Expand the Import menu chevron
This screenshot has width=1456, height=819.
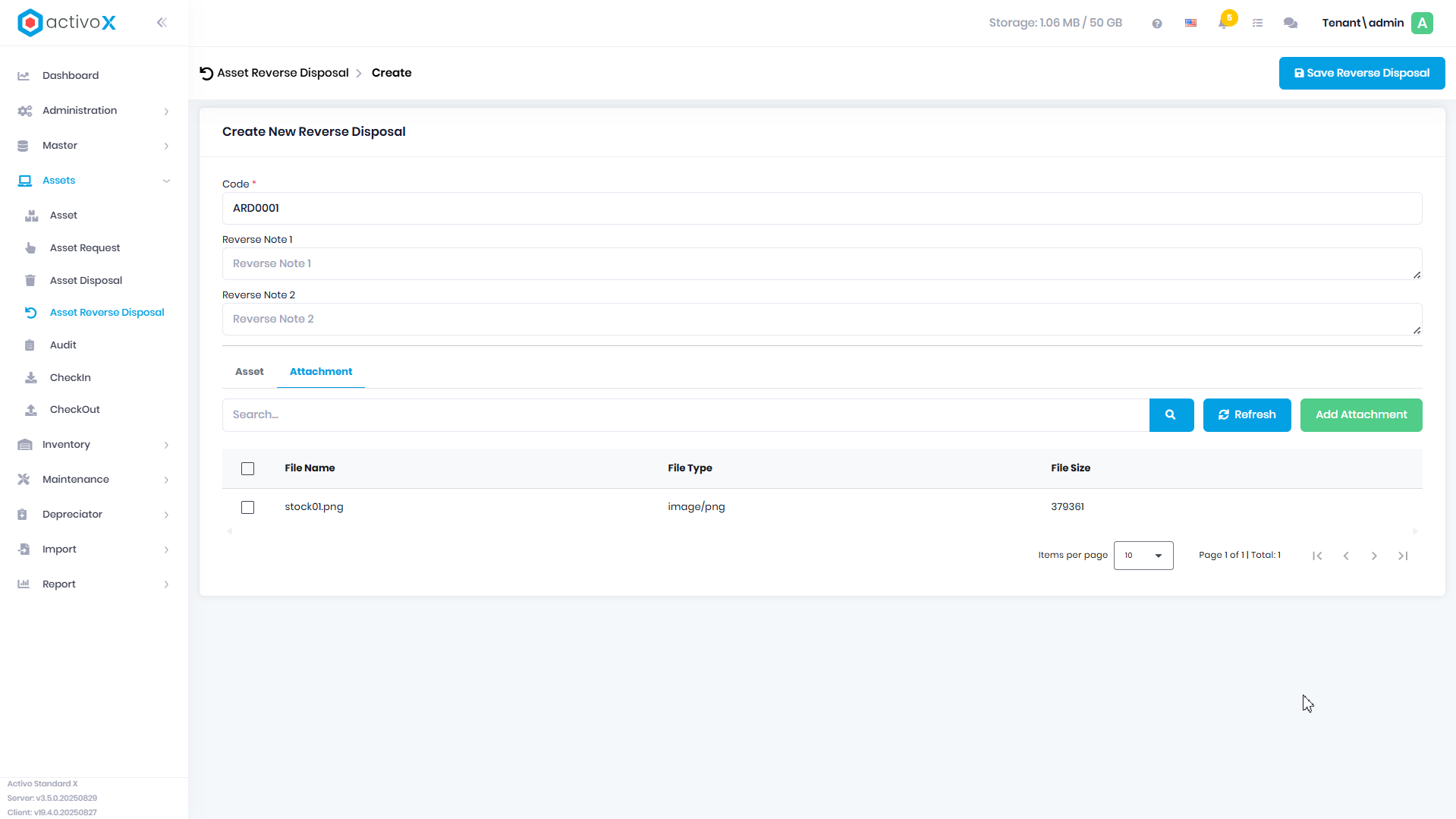coord(166,550)
